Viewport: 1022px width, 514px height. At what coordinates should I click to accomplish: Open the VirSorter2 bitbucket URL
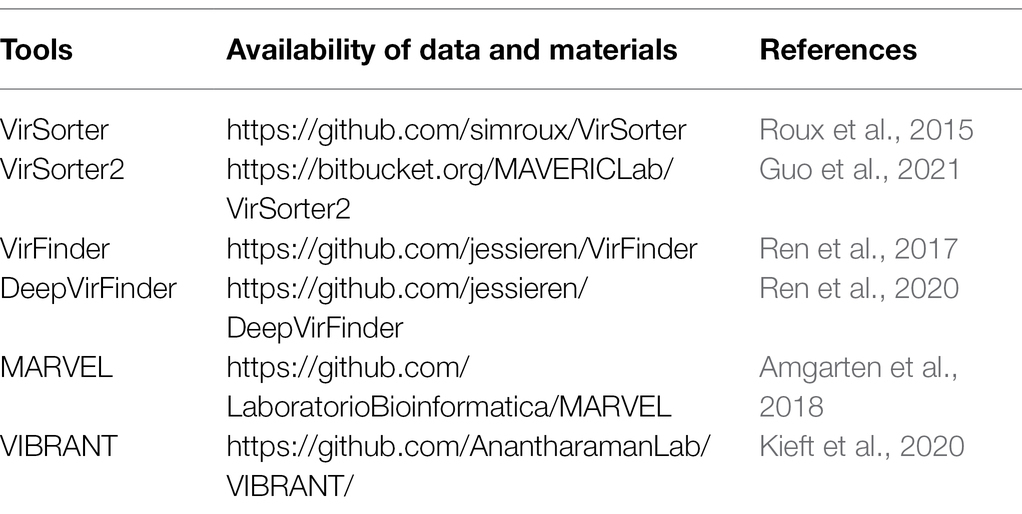coord(450,189)
